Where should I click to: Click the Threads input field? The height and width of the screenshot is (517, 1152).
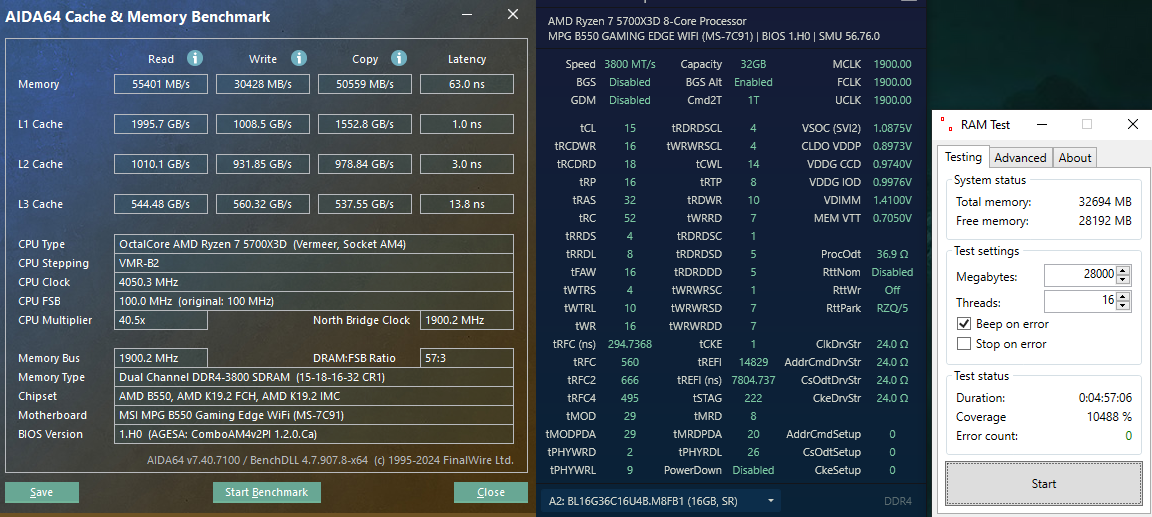tap(1080, 301)
